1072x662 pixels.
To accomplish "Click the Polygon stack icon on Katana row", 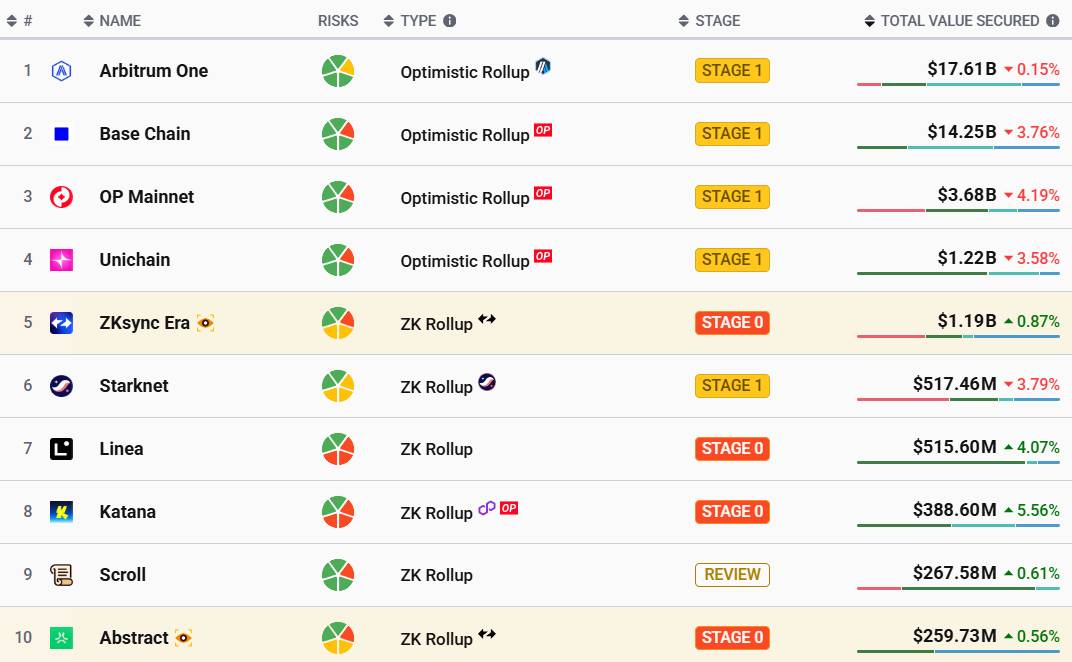I will [x=487, y=508].
